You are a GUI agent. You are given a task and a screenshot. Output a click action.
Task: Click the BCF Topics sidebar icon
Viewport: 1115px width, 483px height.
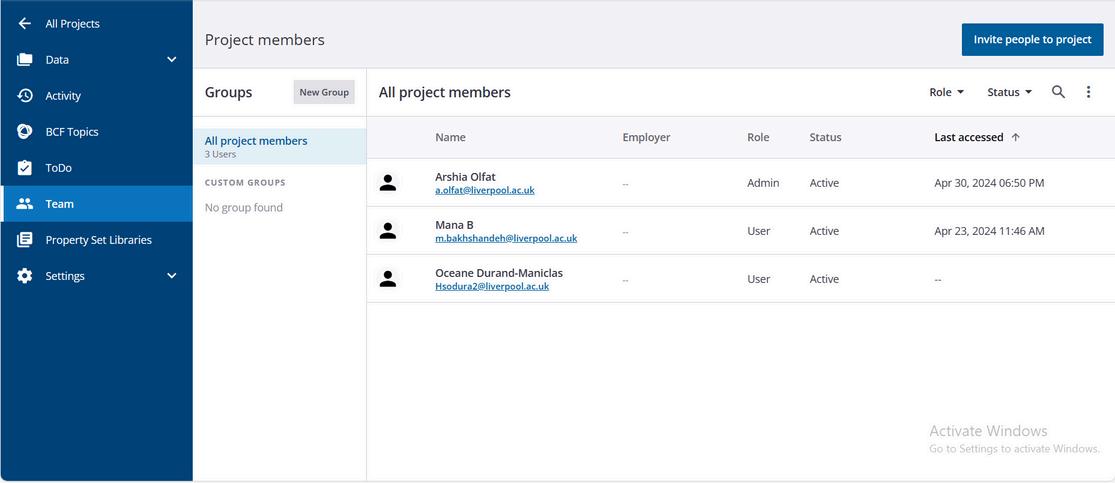[25, 132]
